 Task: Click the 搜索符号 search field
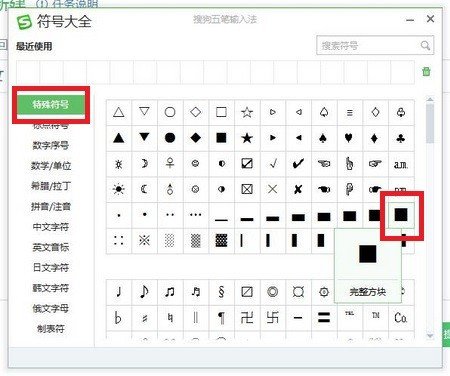[x=375, y=45]
